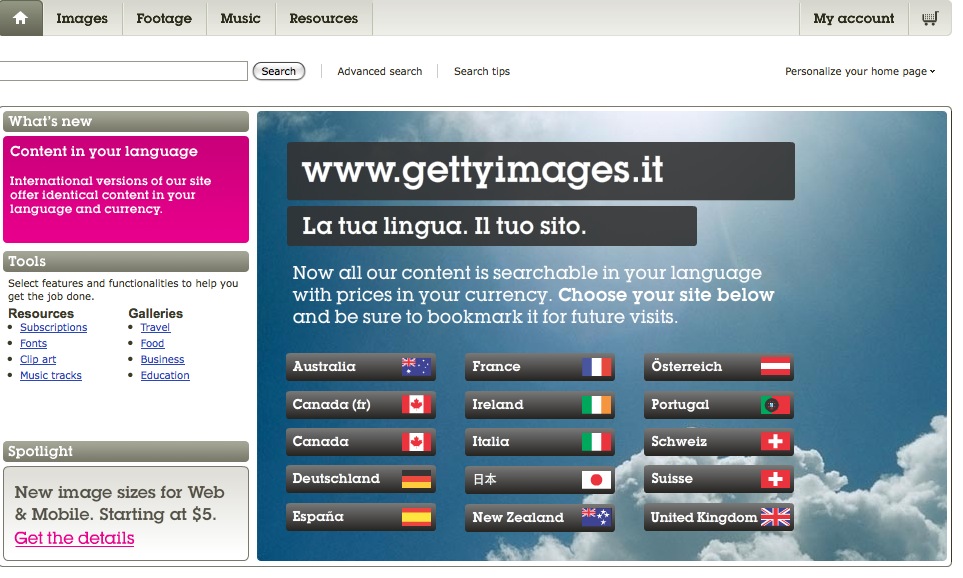Open the Clip art link
The height and width of the screenshot is (578, 963).
(38, 359)
